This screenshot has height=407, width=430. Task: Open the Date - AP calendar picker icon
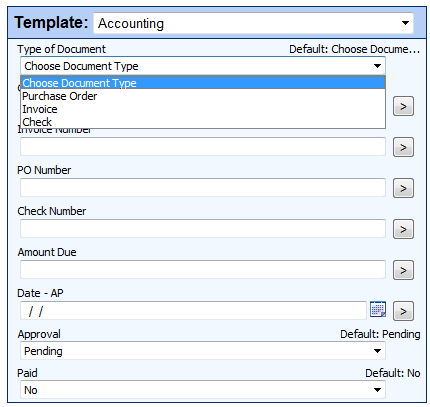coord(378,309)
